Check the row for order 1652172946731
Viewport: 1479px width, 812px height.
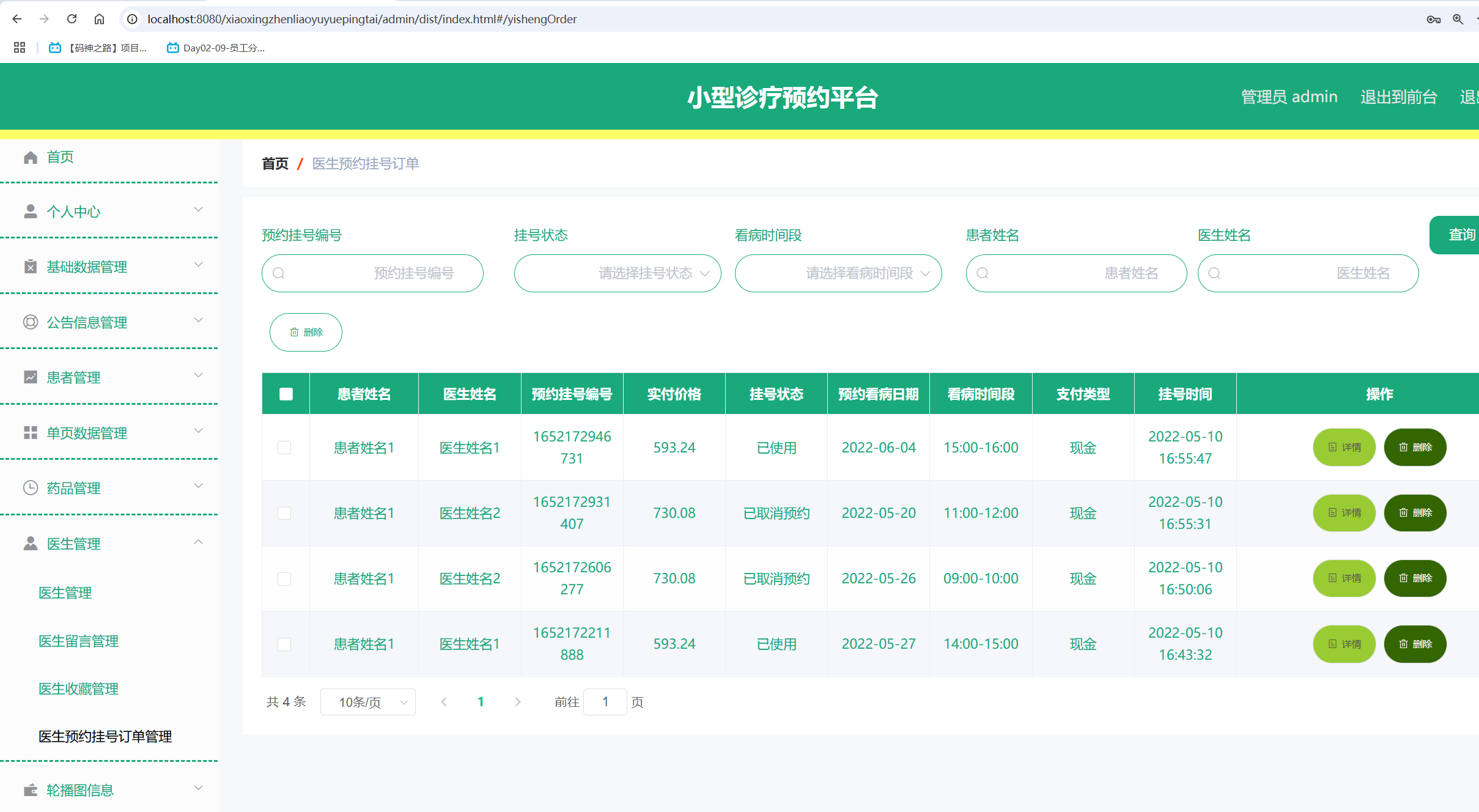284,448
